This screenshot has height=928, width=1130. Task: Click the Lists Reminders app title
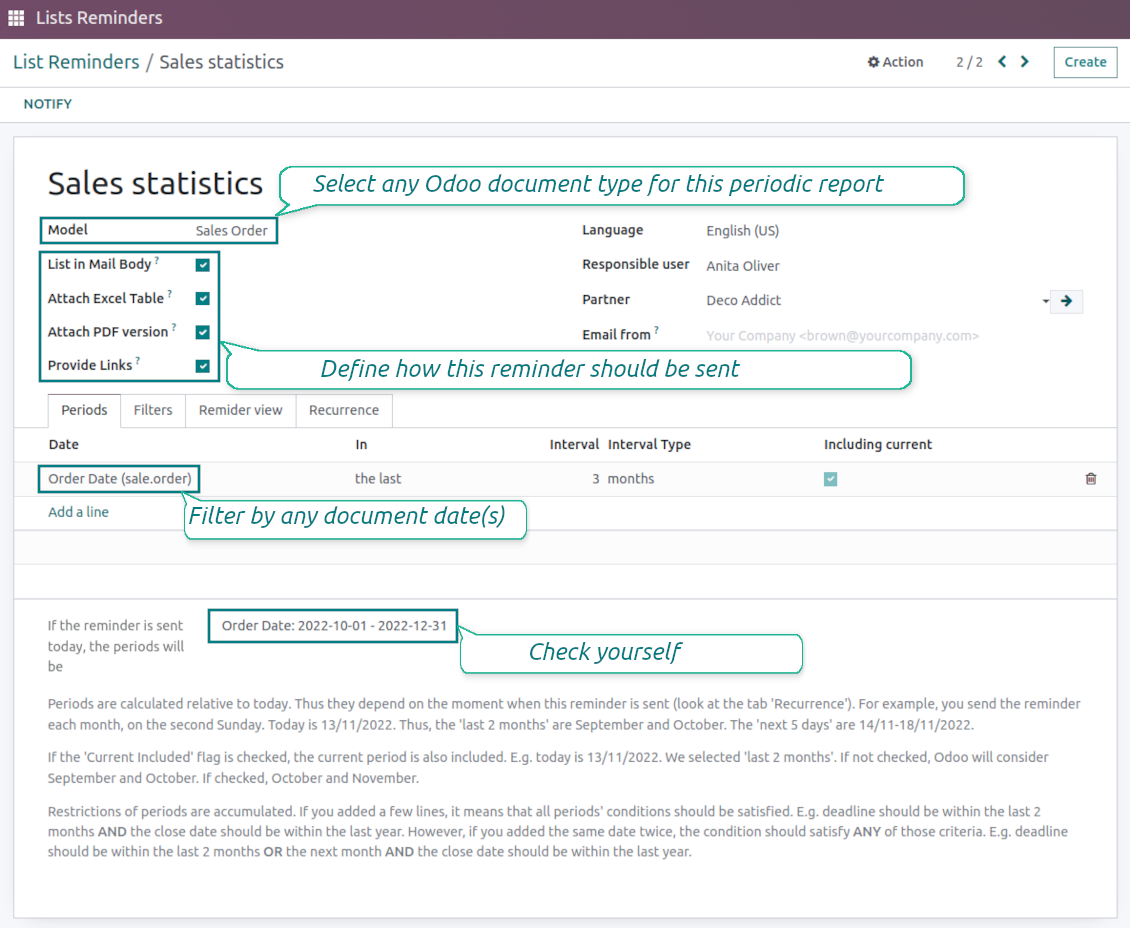(99, 18)
